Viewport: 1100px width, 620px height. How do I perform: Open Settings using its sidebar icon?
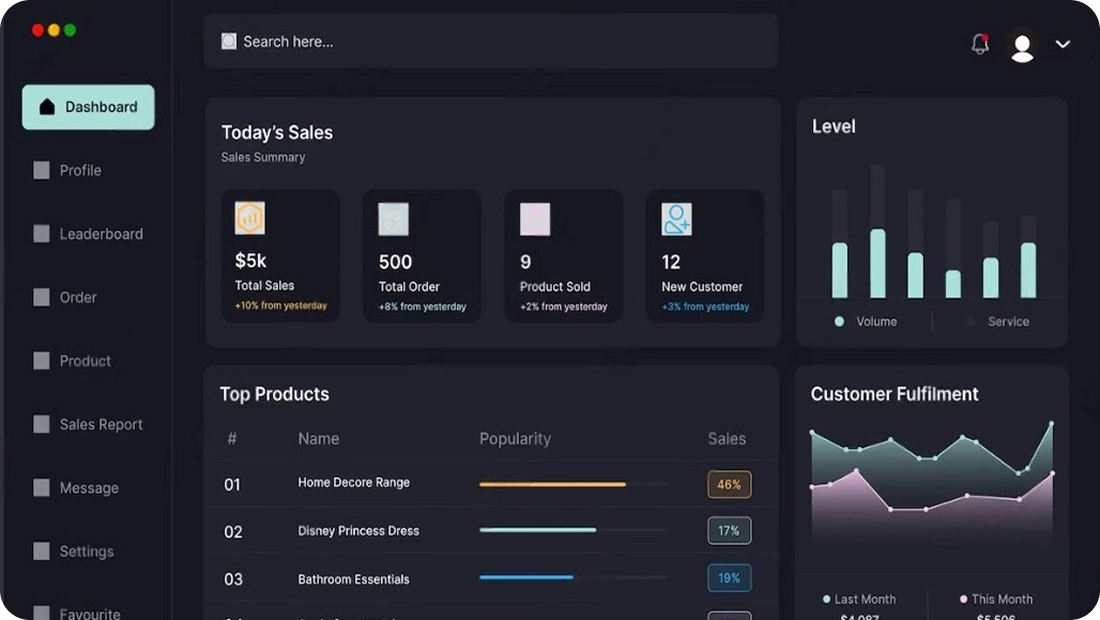click(x=41, y=551)
